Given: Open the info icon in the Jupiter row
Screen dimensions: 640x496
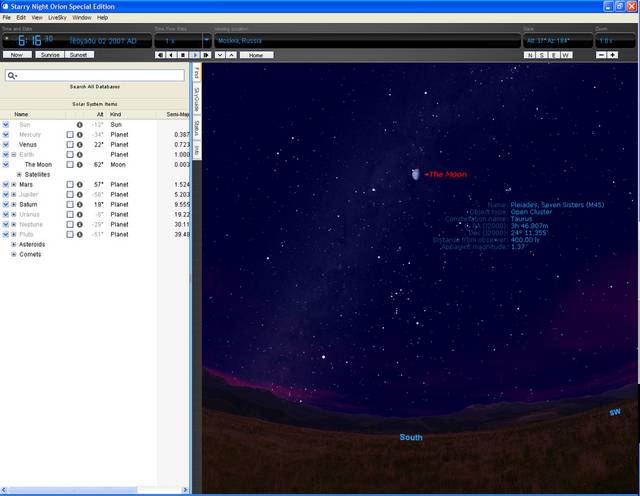Looking at the screenshot, I should coord(80,195).
